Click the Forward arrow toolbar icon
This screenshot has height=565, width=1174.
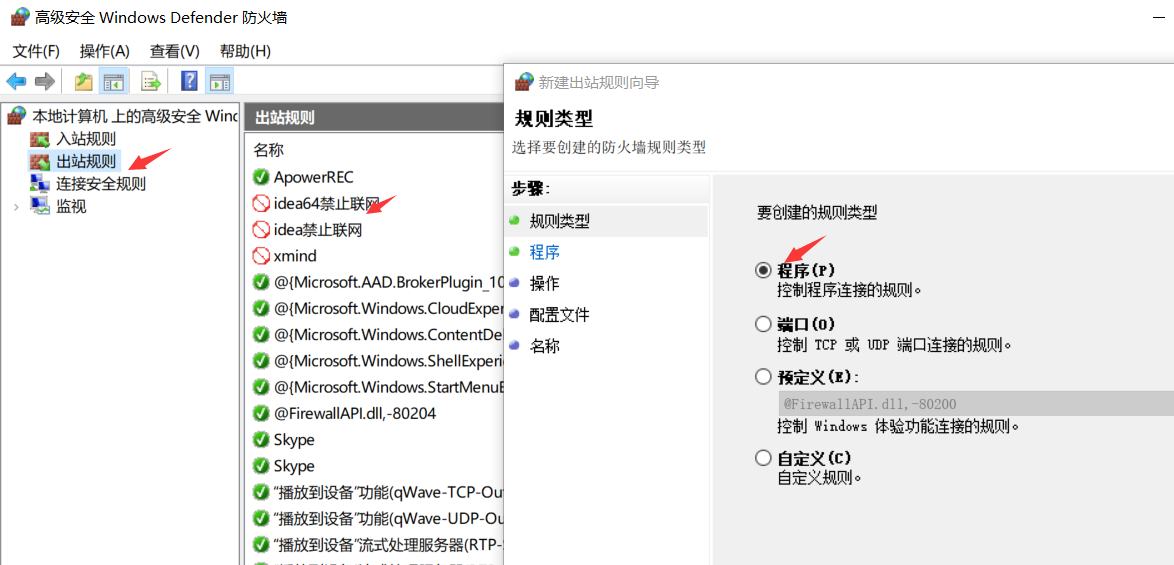coord(45,82)
